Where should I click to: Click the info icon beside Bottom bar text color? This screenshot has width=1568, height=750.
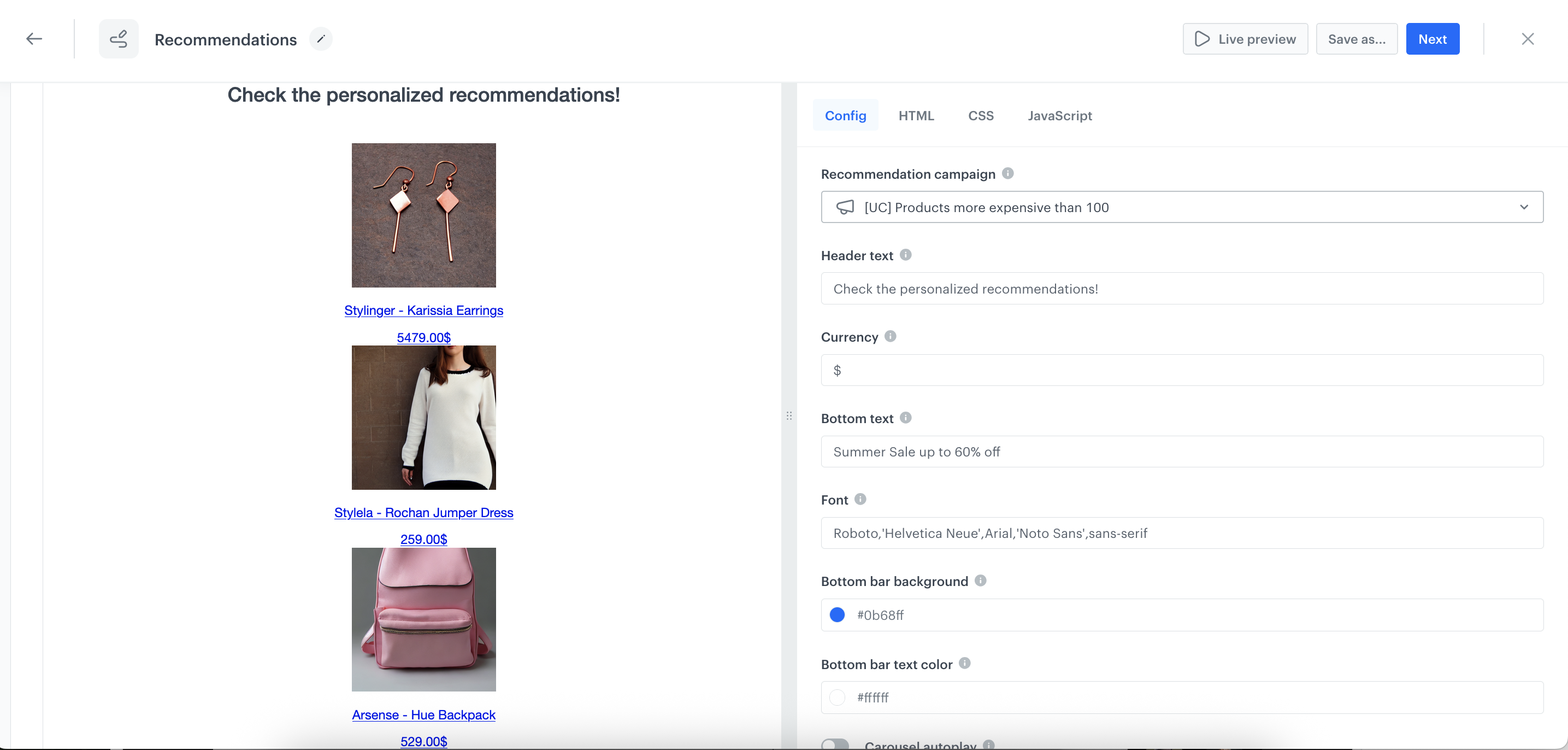click(964, 663)
